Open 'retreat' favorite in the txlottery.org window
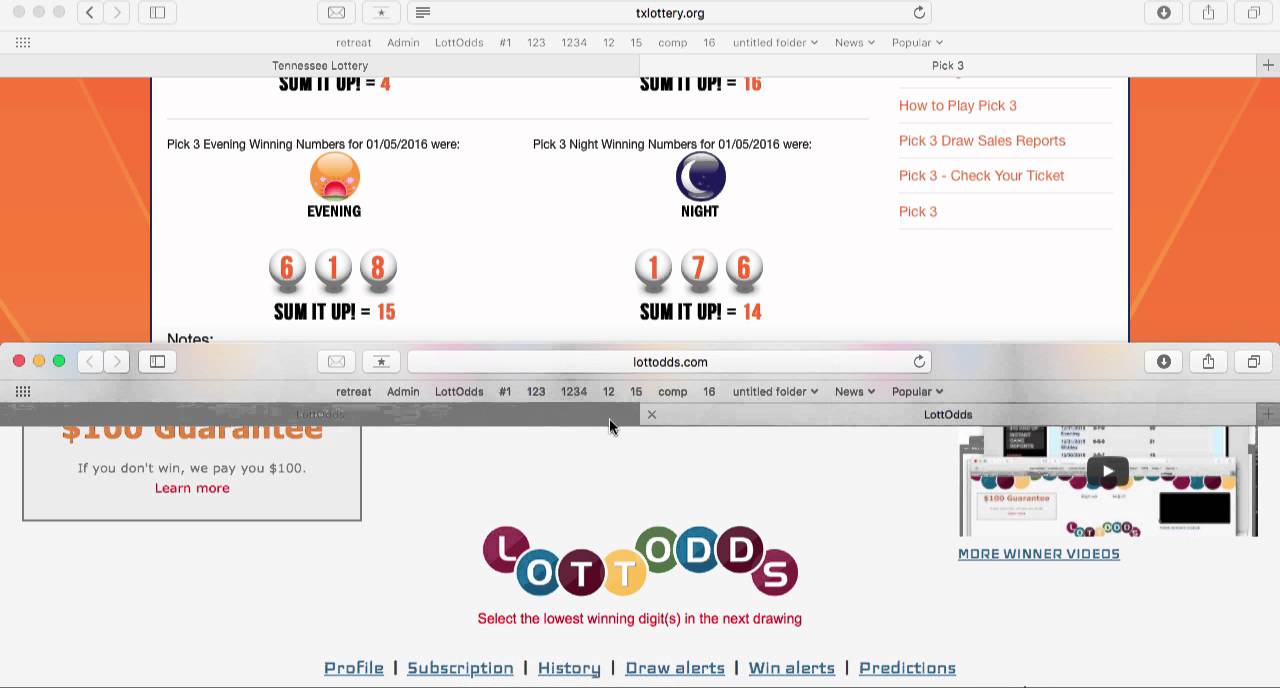 click(353, 42)
